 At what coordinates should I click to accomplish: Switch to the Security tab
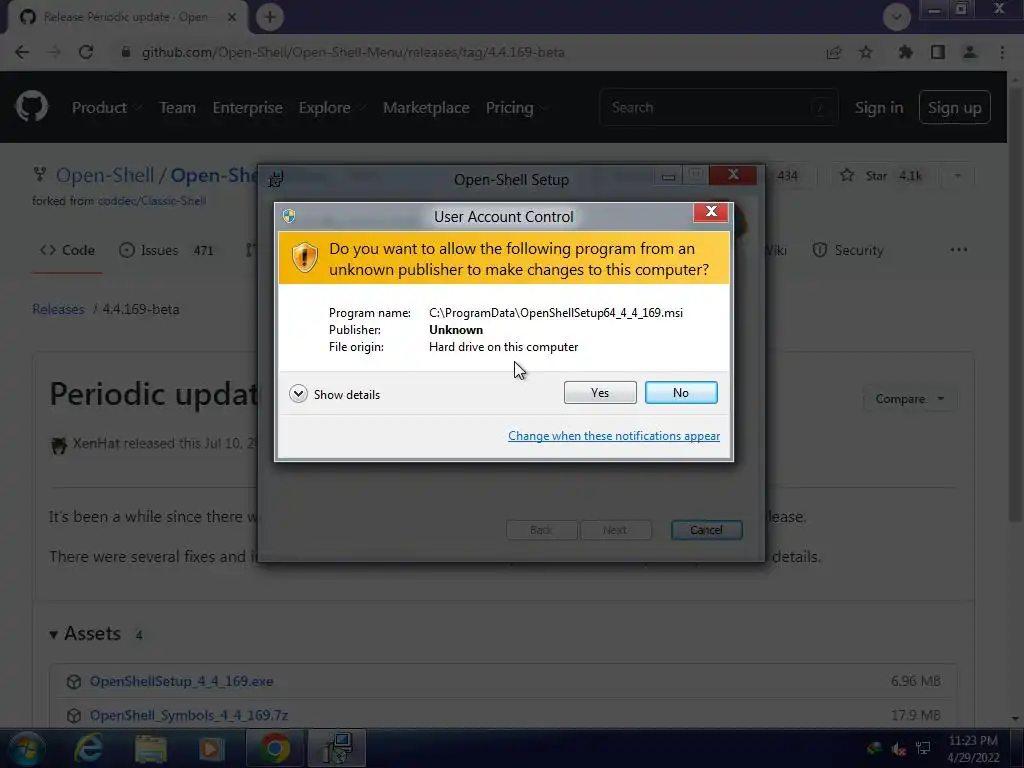pos(848,250)
